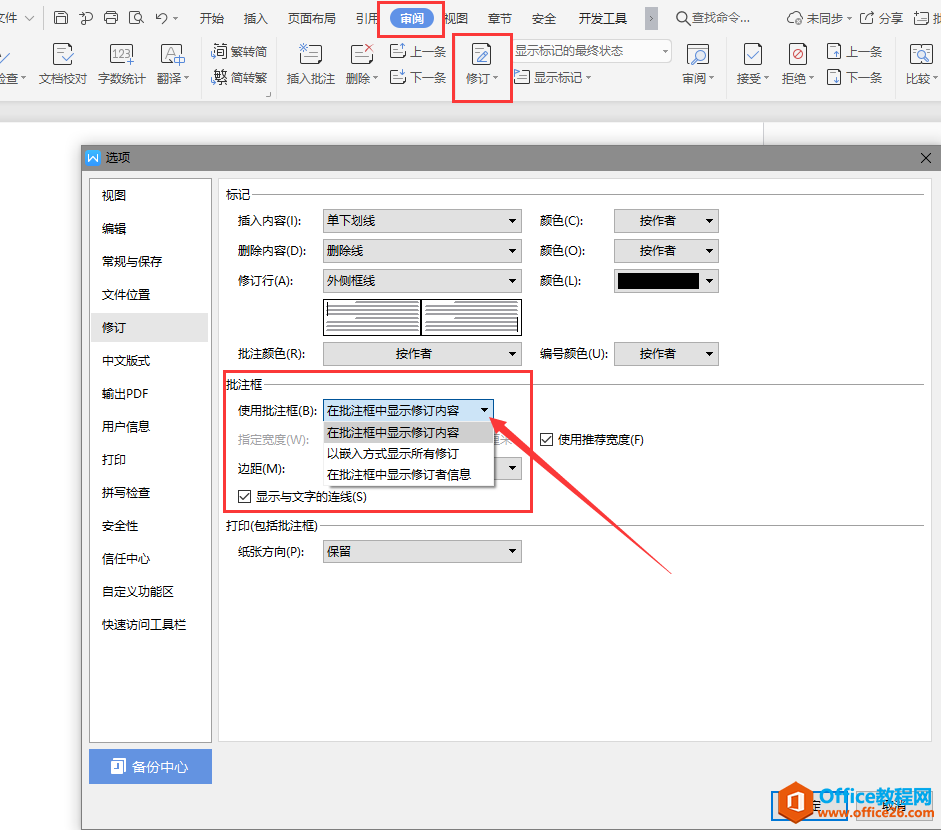Click the 备份中心 button
941x830 pixels.
[x=150, y=766]
